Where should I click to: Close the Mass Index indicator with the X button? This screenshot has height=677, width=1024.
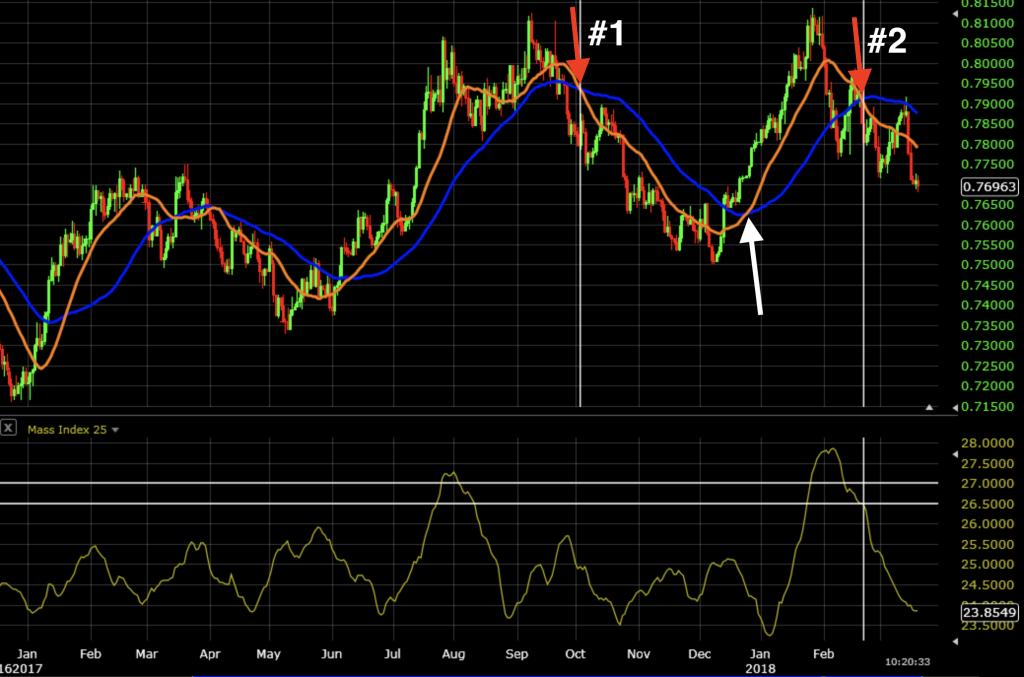click(x=8, y=428)
